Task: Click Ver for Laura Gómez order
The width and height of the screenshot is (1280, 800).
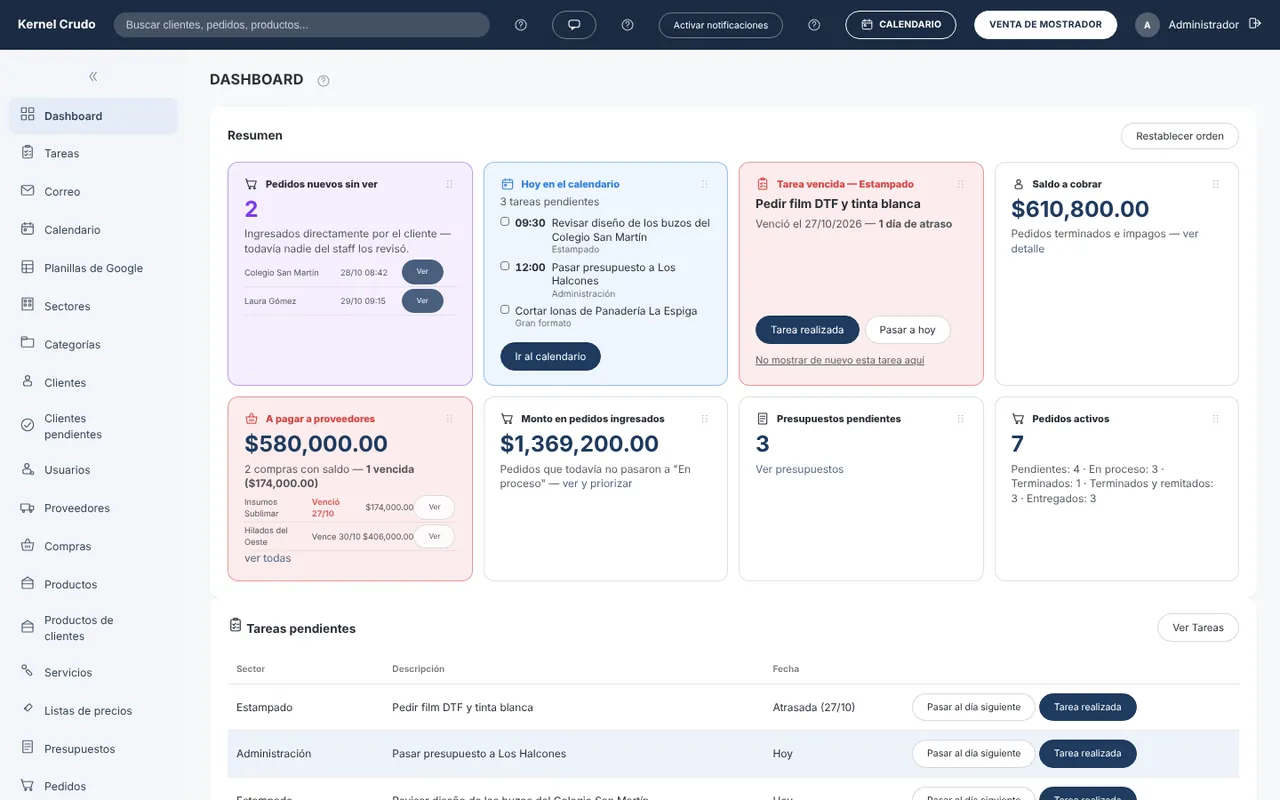Action: [422, 301]
